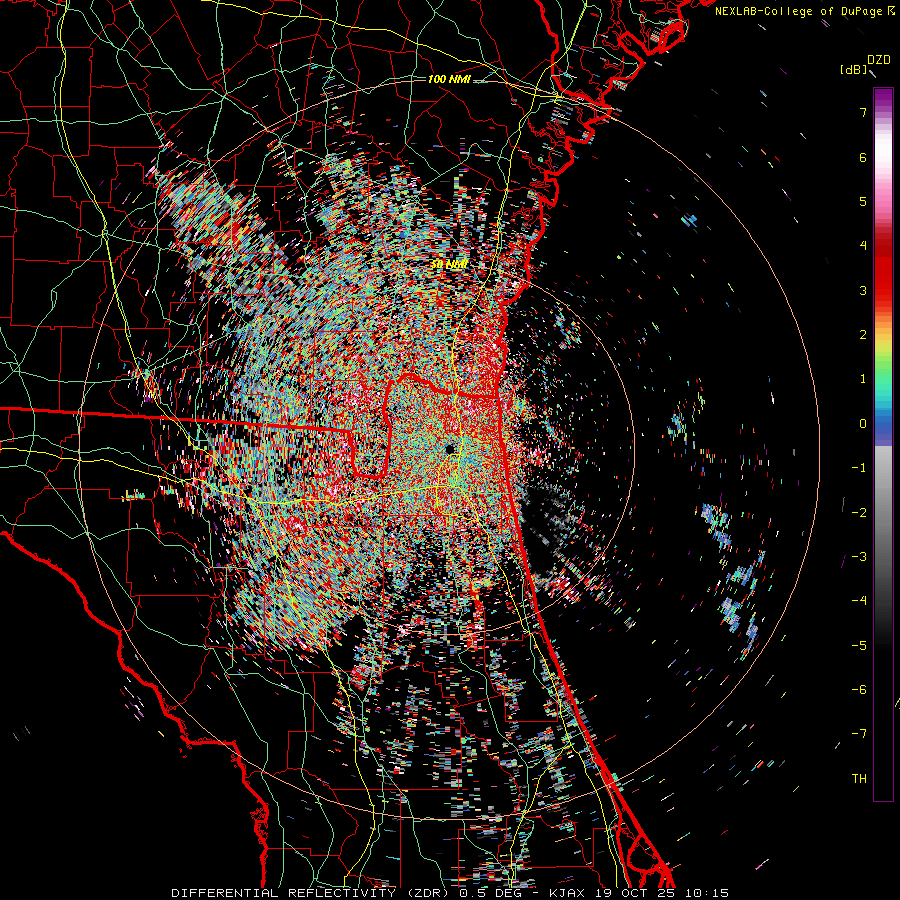Click the -3 value on the color scale

[859, 557]
